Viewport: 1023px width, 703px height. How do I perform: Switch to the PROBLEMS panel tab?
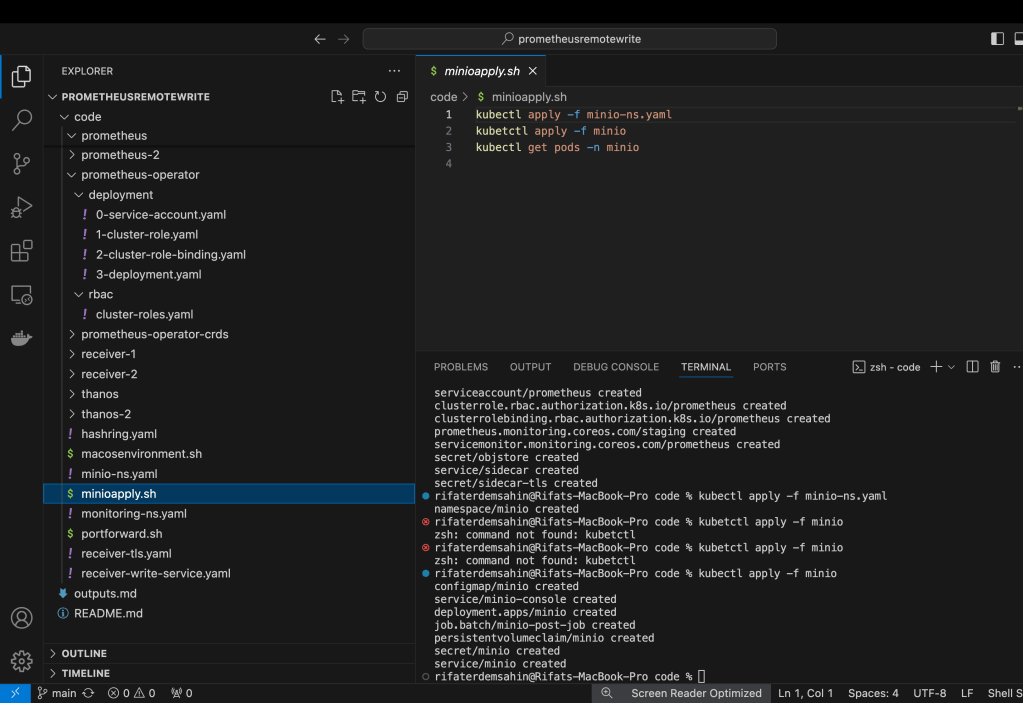pos(461,367)
